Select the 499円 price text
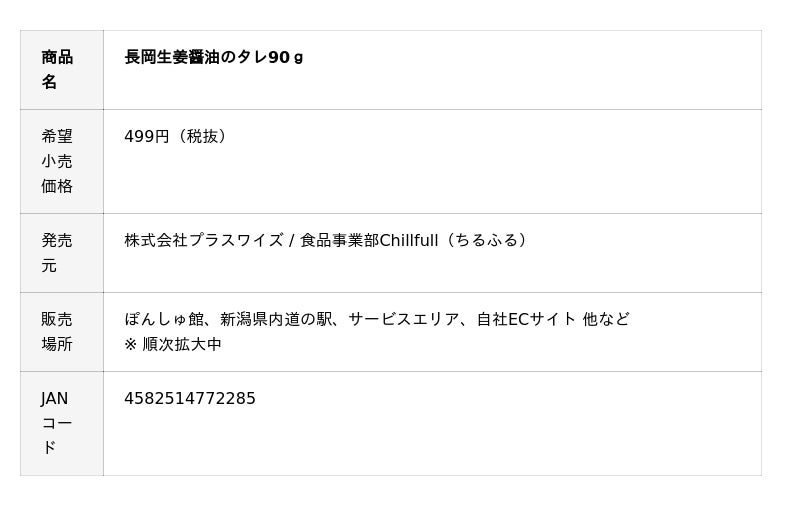The width and height of the screenshot is (800, 506). [147, 136]
